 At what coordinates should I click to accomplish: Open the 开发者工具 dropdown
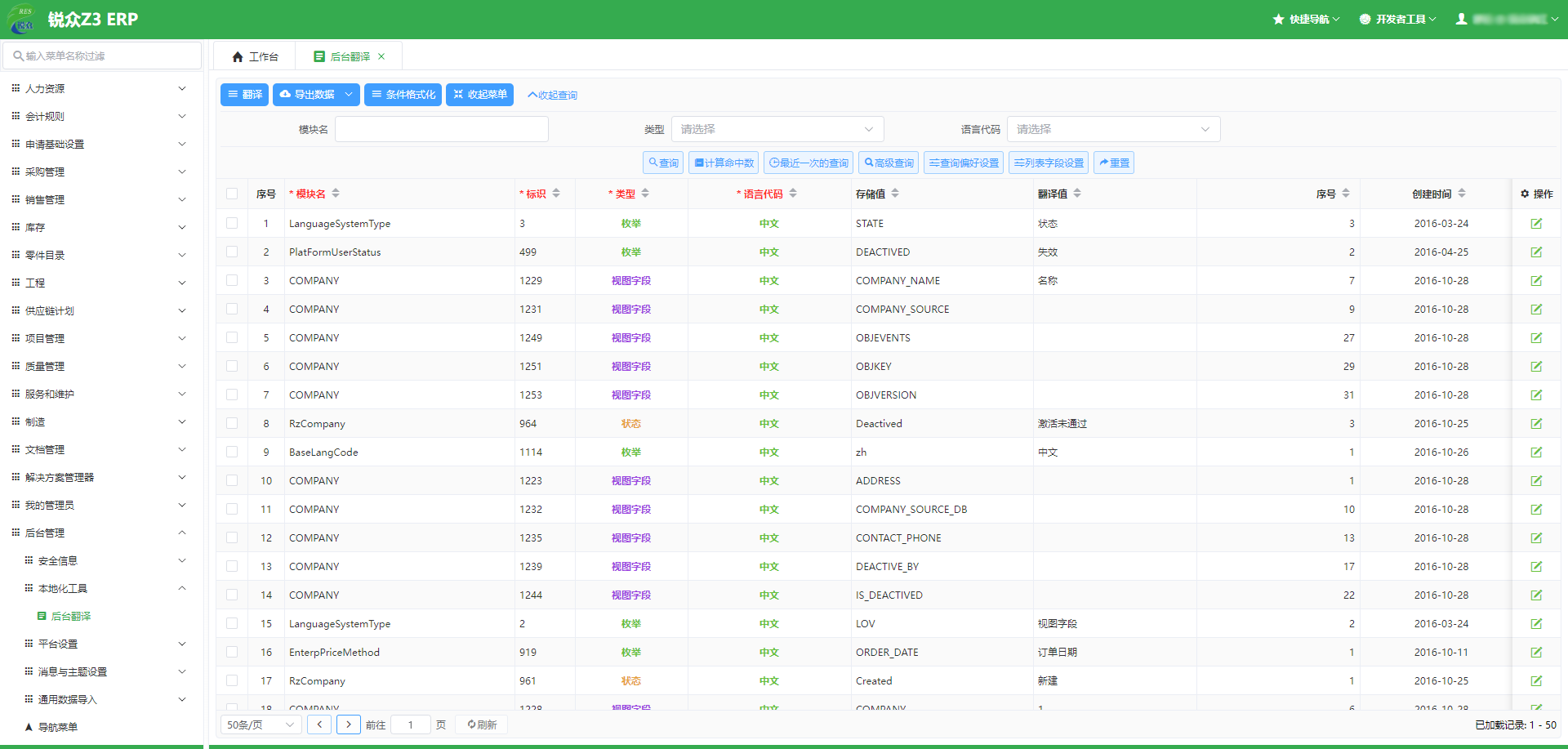[1397, 19]
